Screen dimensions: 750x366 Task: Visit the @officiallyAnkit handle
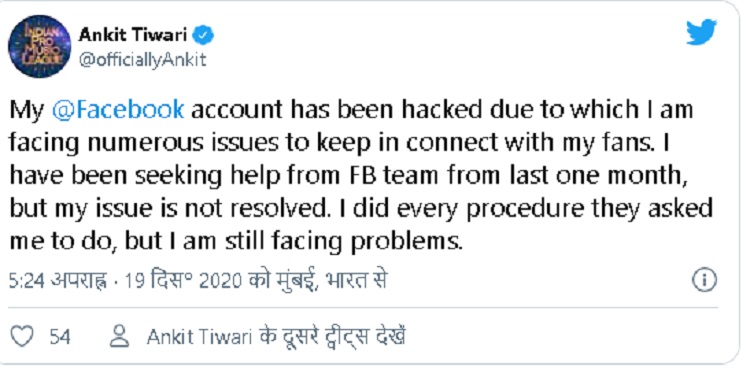142,60
